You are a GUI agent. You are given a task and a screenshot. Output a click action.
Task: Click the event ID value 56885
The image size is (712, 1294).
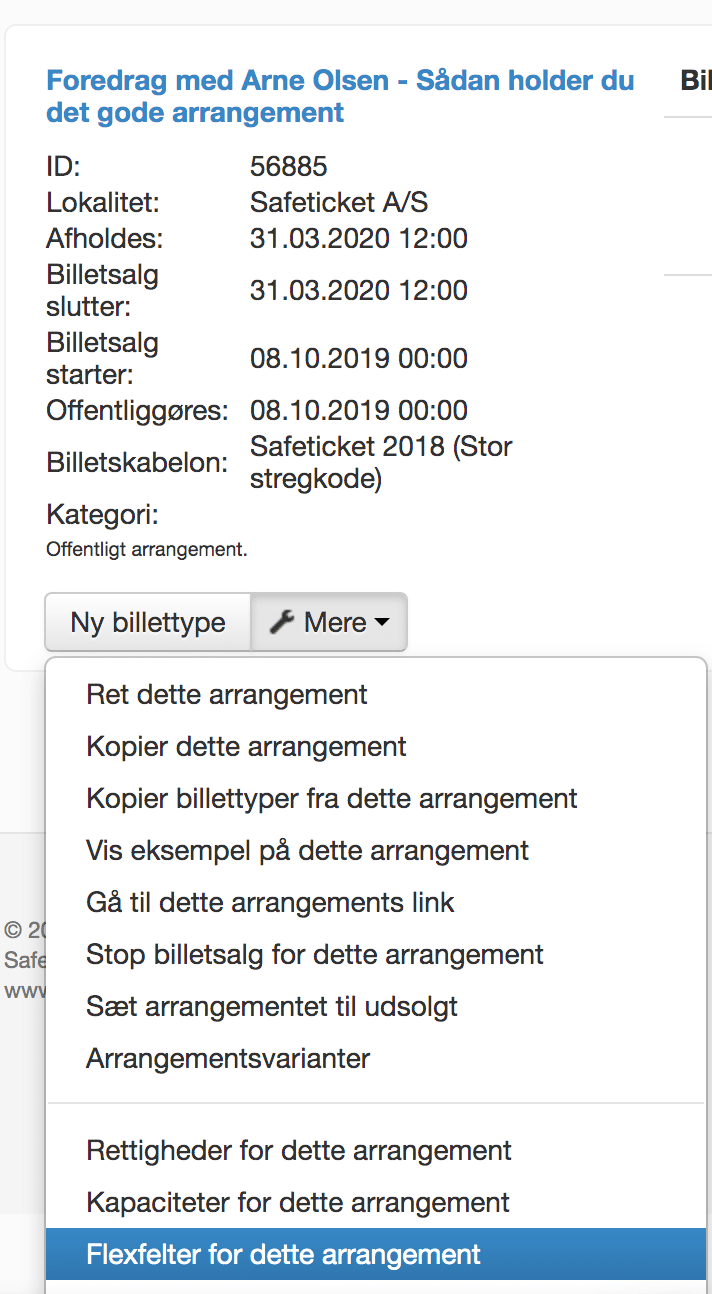[x=289, y=166]
